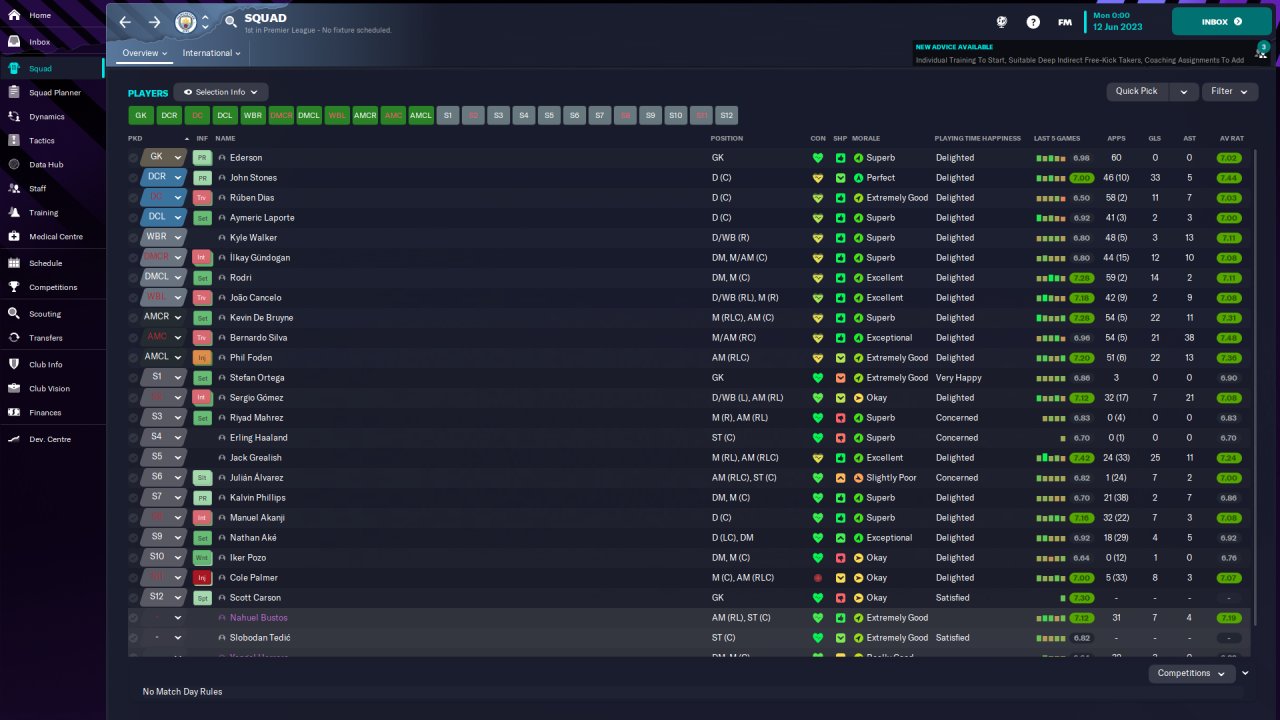
Task: Open the Dev. Centre sidebar icon
Action: tap(14, 439)
